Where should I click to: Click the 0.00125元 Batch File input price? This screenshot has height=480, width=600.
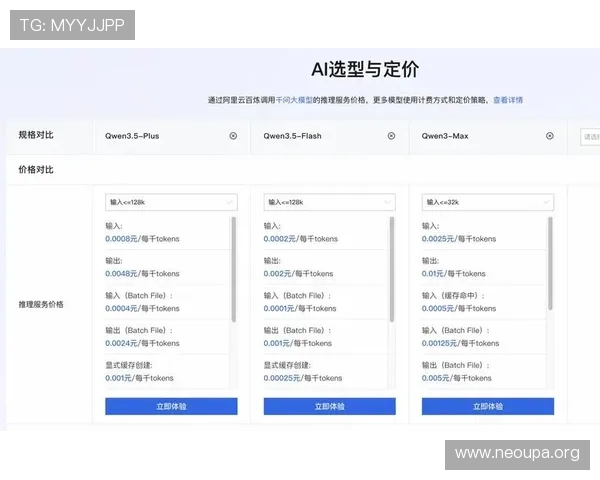click(439, 343)
